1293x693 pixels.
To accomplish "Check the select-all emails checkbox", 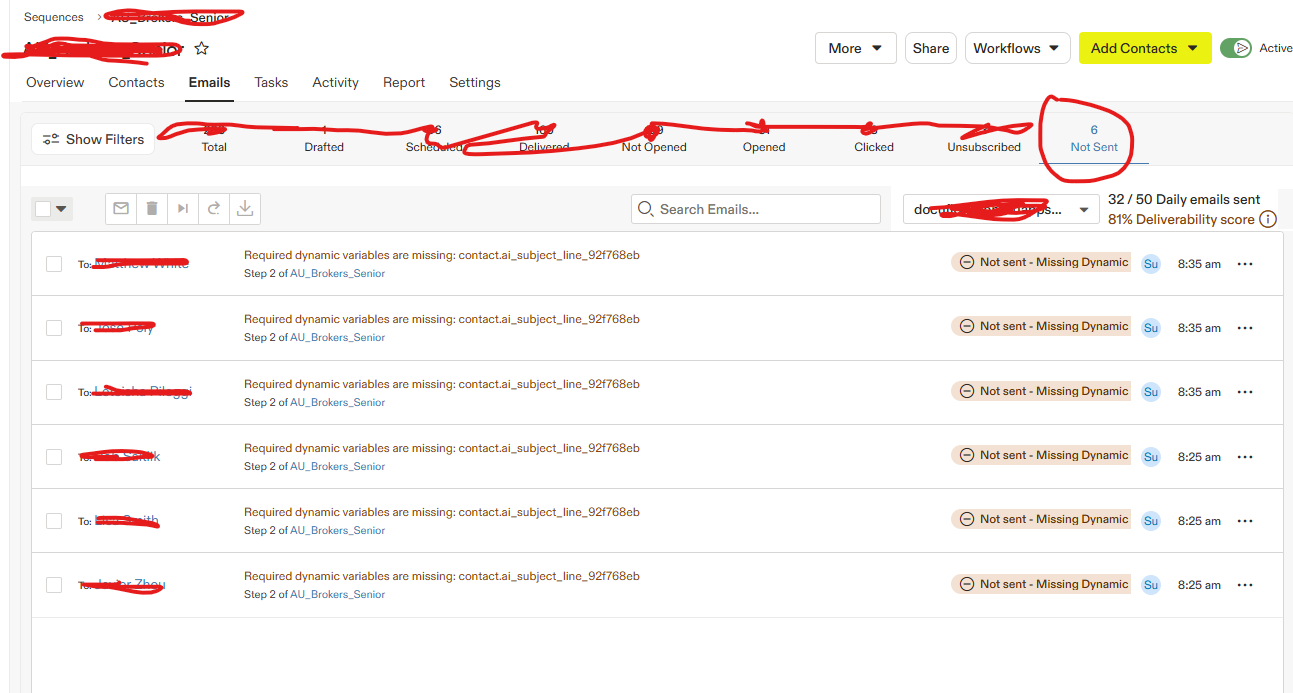I will (x=43, y=209).
